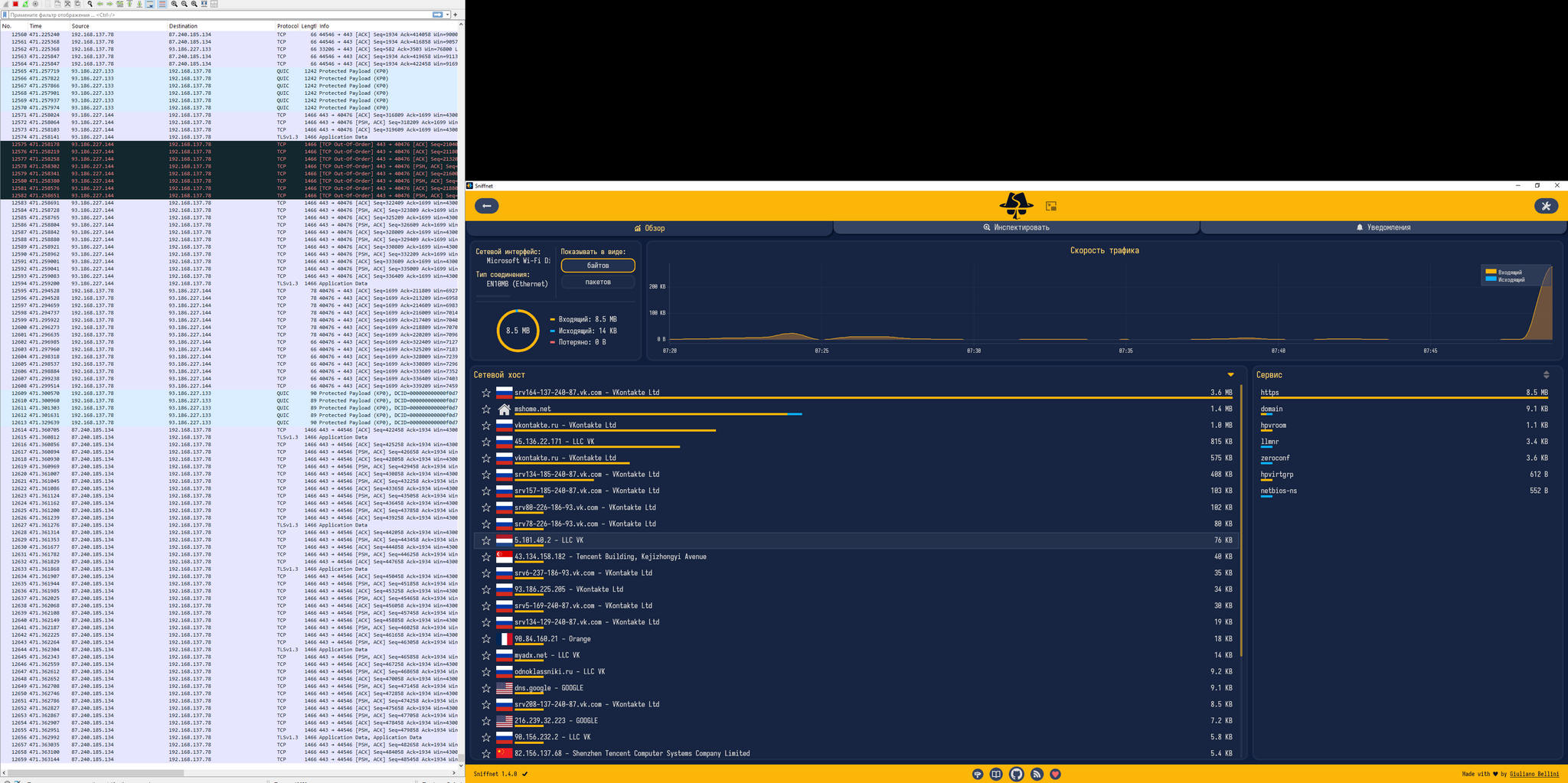Stop the Wireshark capture with red square
This screenshot has width=1568, height=783.
(15, 4)
